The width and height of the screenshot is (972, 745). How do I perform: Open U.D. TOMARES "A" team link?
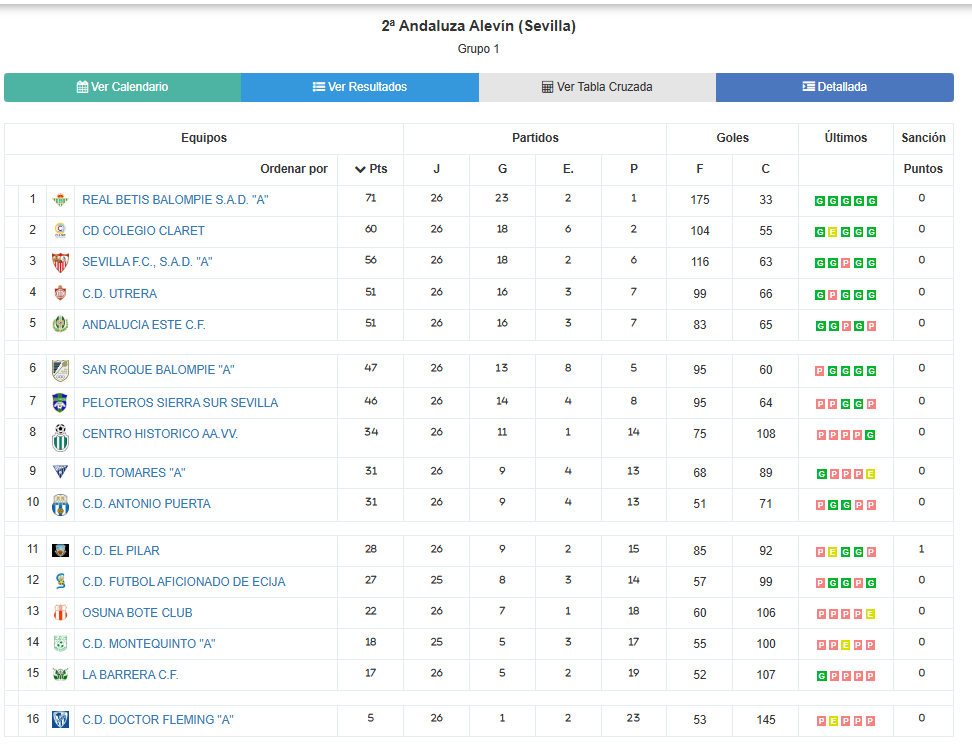[134, 473]
